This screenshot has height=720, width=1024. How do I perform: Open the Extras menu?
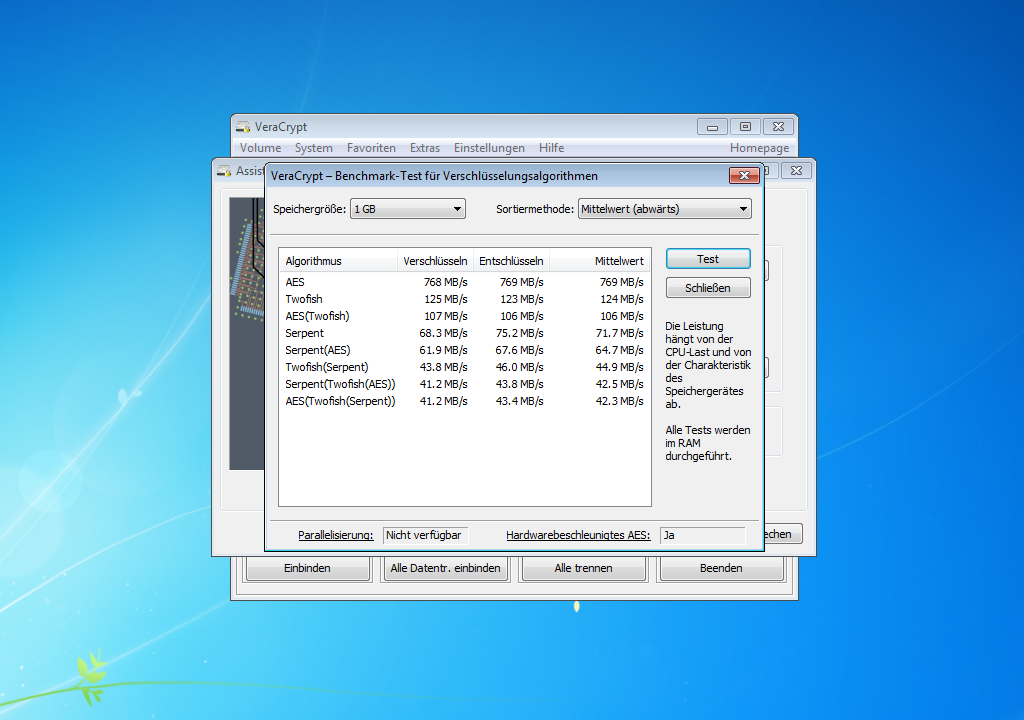(x=424, y=147)
